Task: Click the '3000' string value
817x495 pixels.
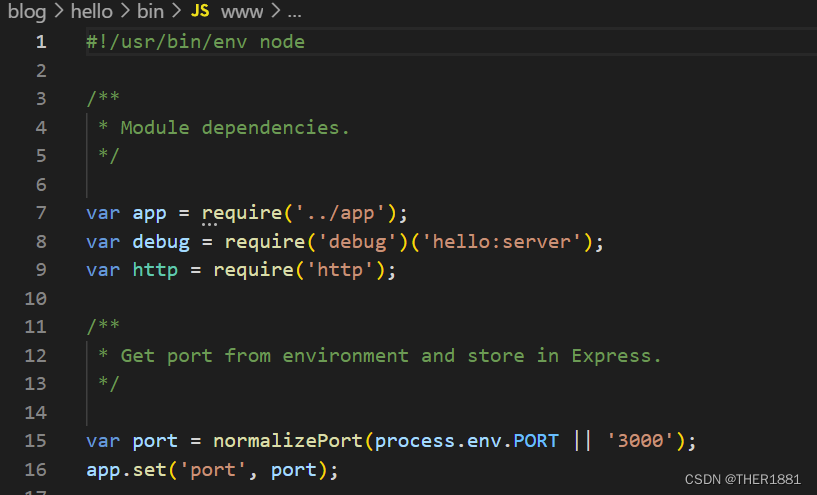Action: click(x=640, y=441)
